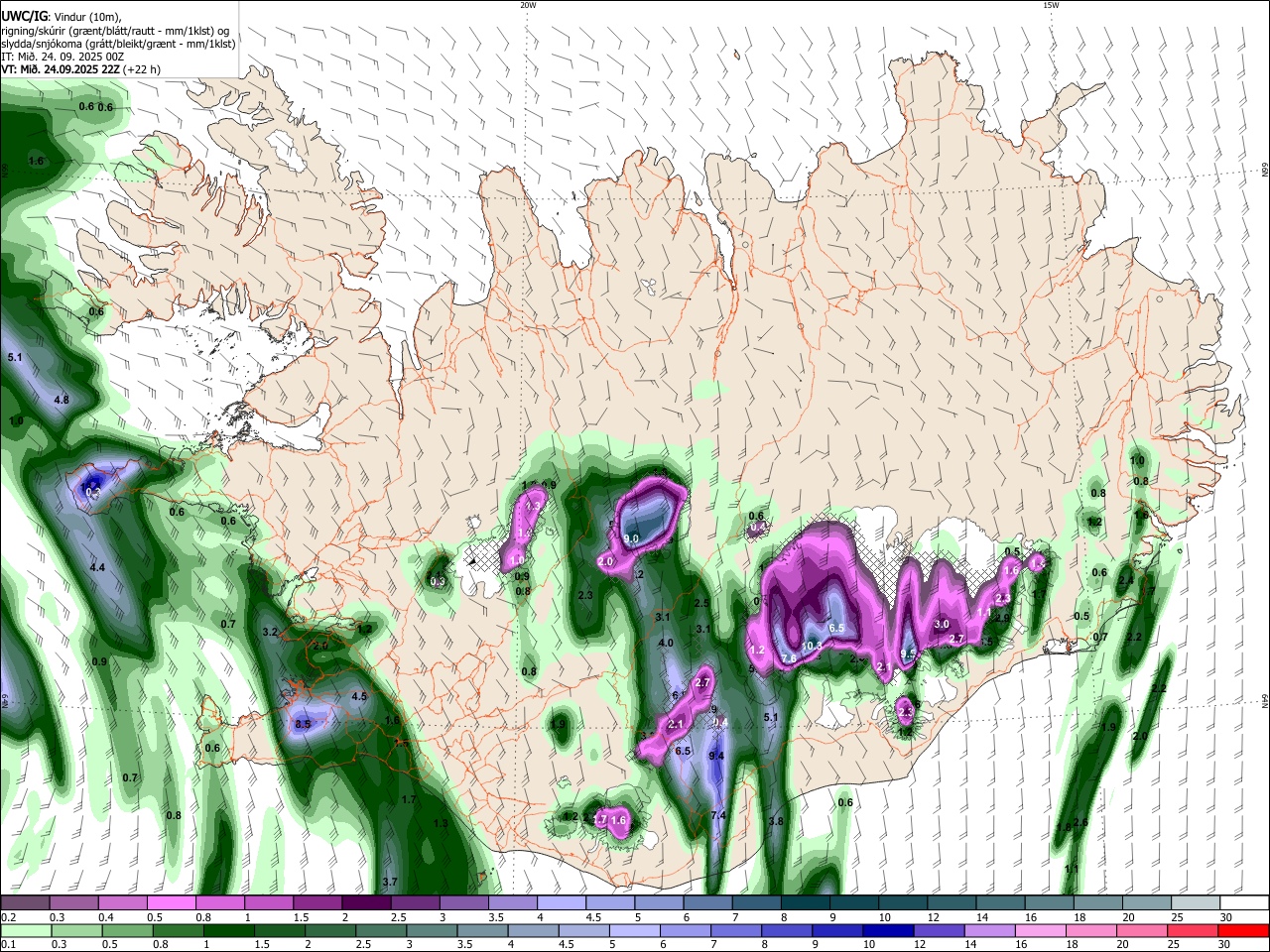Select the '4.5' value on the southwest peninsula
The image size is (1270, 952).
359,696
